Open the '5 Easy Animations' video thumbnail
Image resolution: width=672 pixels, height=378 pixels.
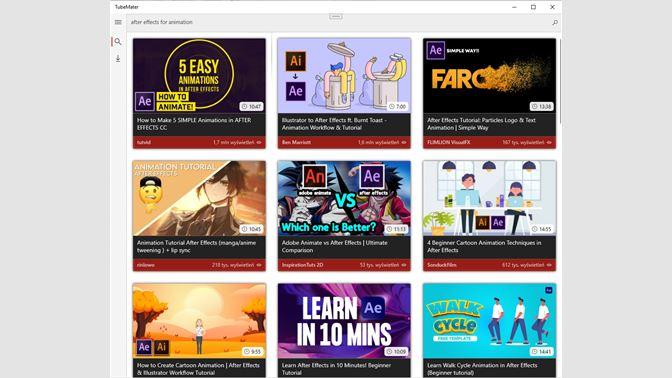pyautogui.click(x=199, y=76)
